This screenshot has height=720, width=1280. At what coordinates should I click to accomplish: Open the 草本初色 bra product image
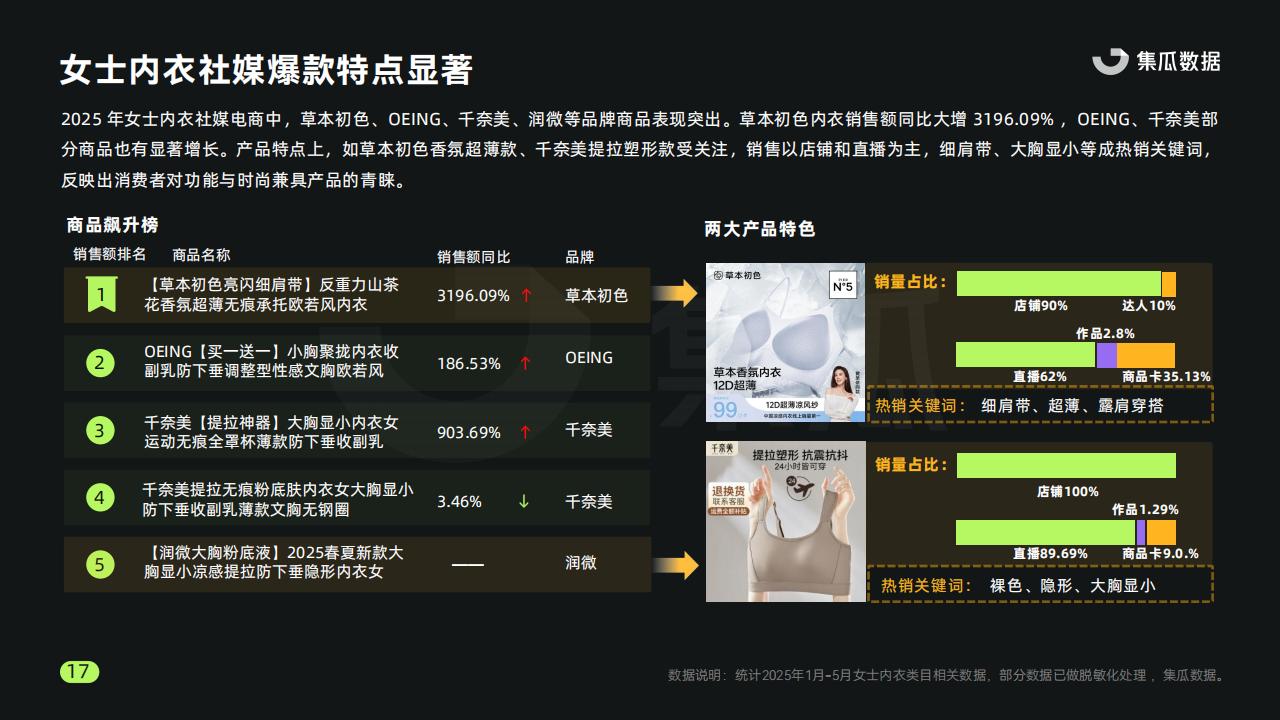tap(785, 342)
